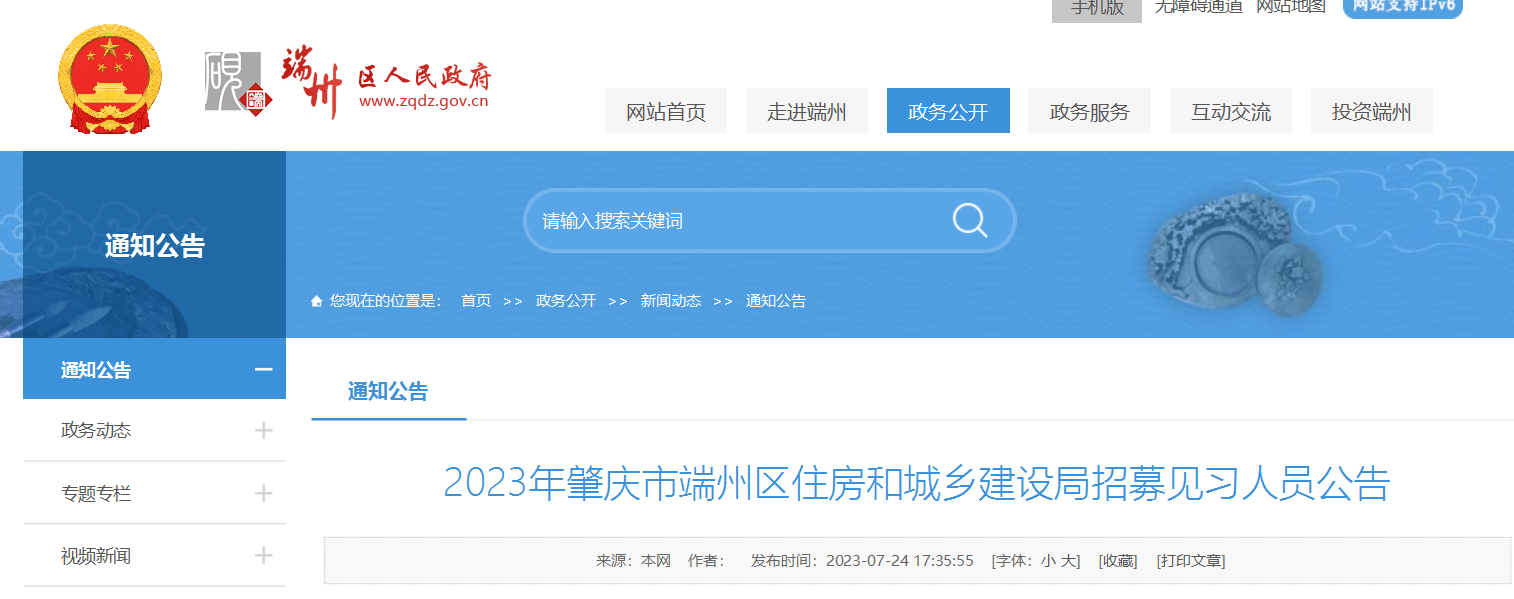Click the article title 2023年肇庆市端州区住房和城乡建设局招募见习人员公告
Viewport: 1514px width, 599px height.
(917, 484)
